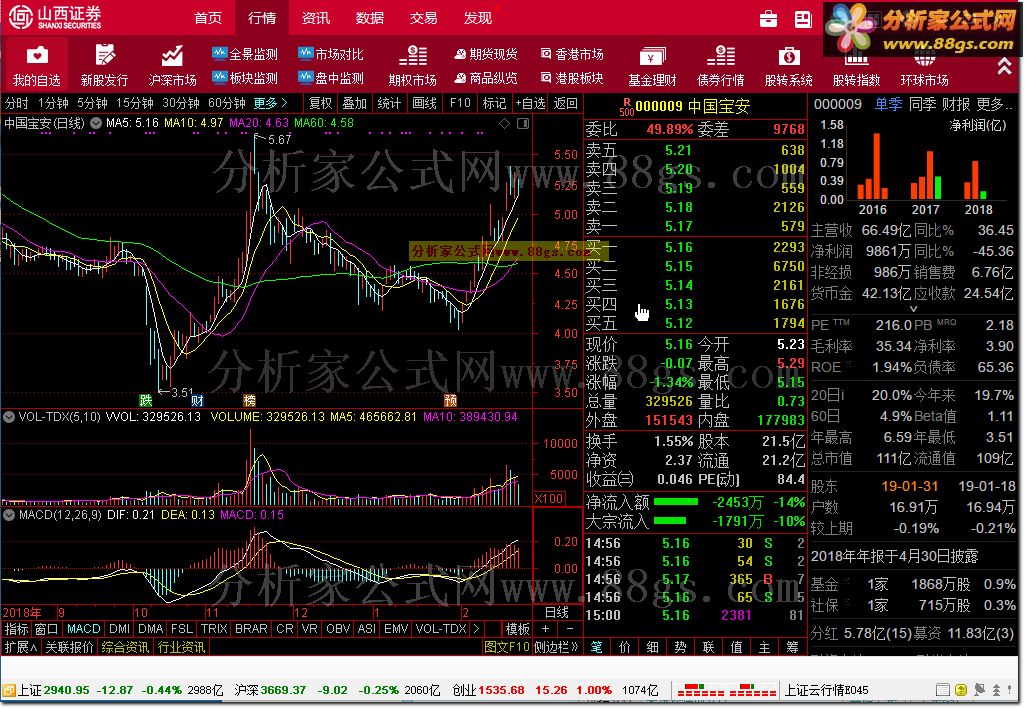Switch to 交易 tab
This screenshot has width=1025, height=708.
click(423, 18)
